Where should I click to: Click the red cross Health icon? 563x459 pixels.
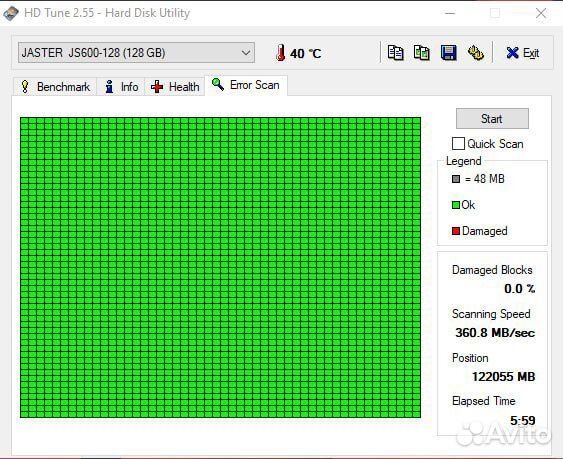click(157, 87)
